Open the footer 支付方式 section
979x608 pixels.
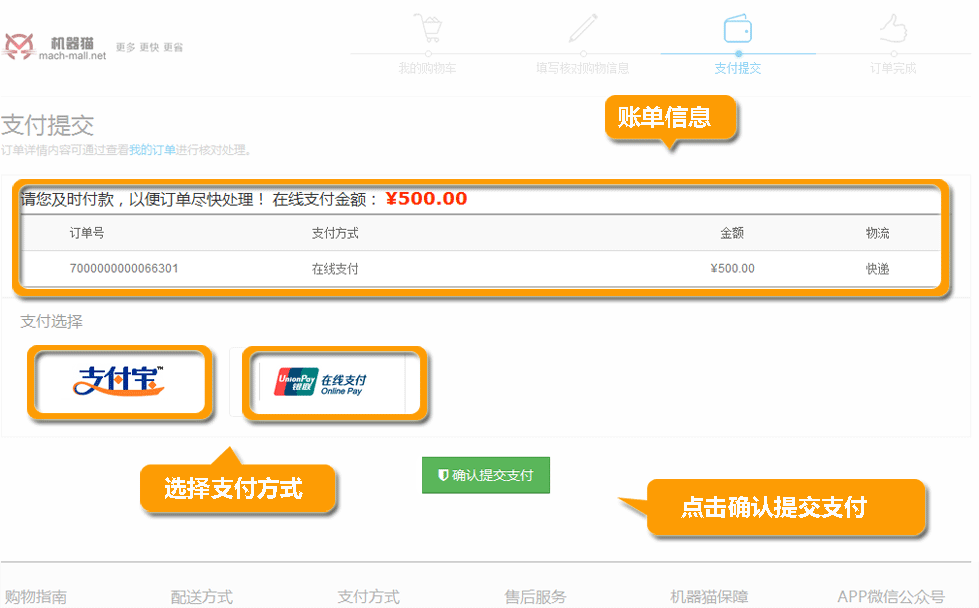pyautogui.click(x=368, y=596)
